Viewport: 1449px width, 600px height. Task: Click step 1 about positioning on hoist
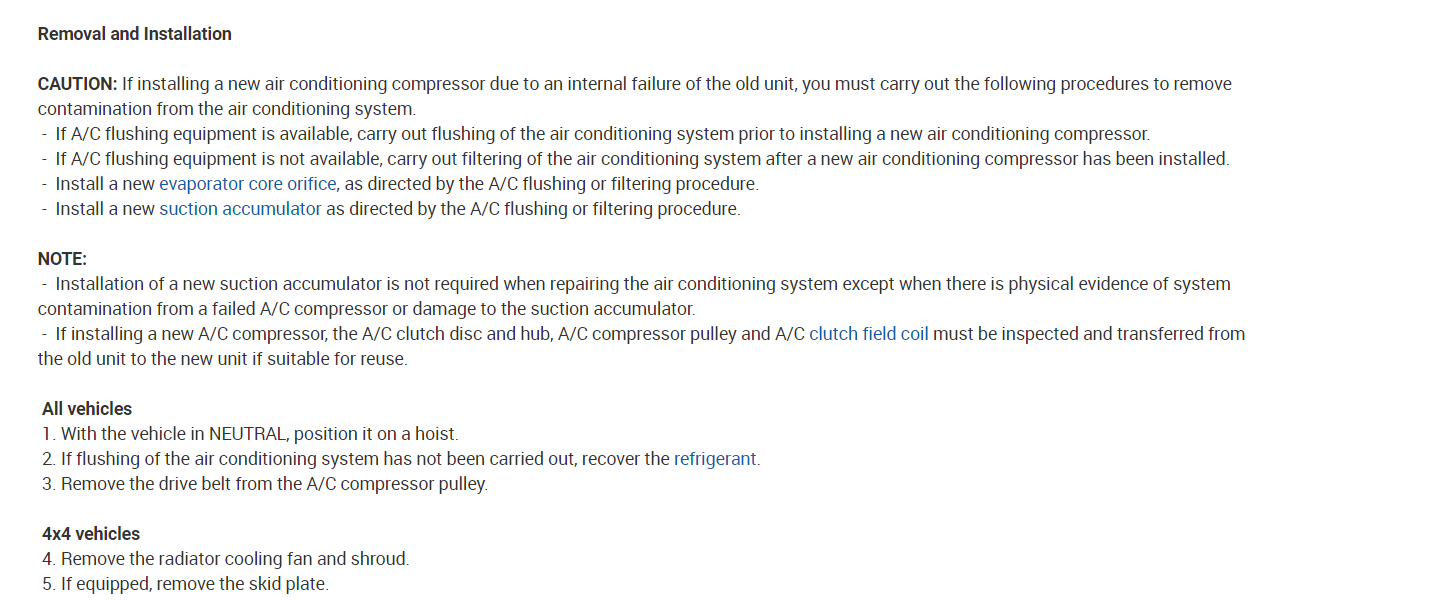point(250,434)
